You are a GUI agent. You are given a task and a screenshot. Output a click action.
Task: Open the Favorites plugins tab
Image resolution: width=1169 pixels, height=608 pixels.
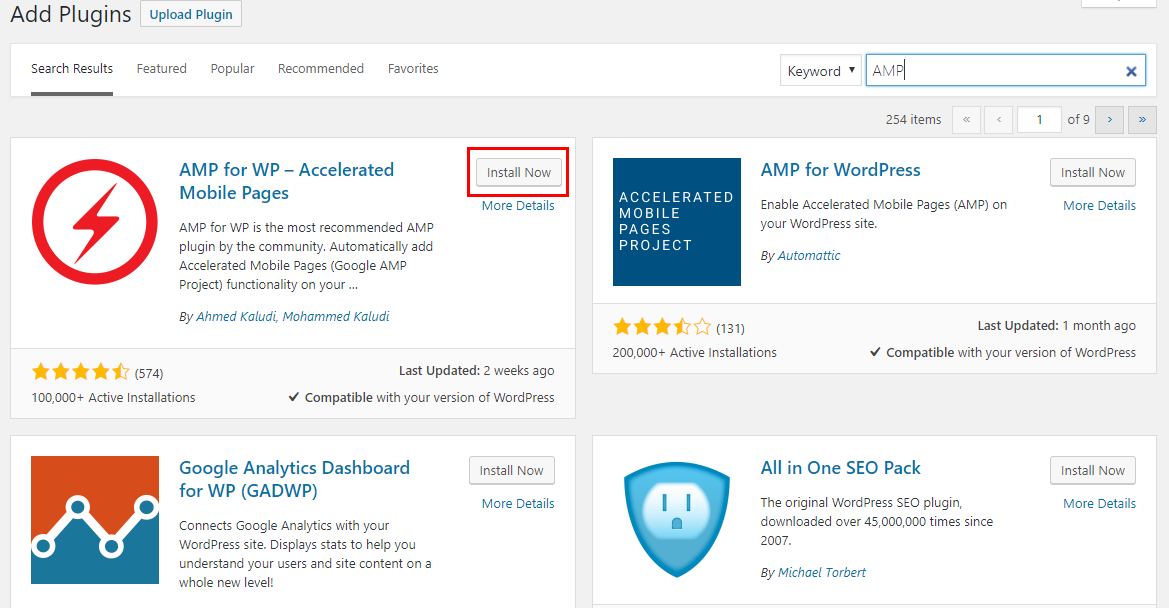coord(413,69)
